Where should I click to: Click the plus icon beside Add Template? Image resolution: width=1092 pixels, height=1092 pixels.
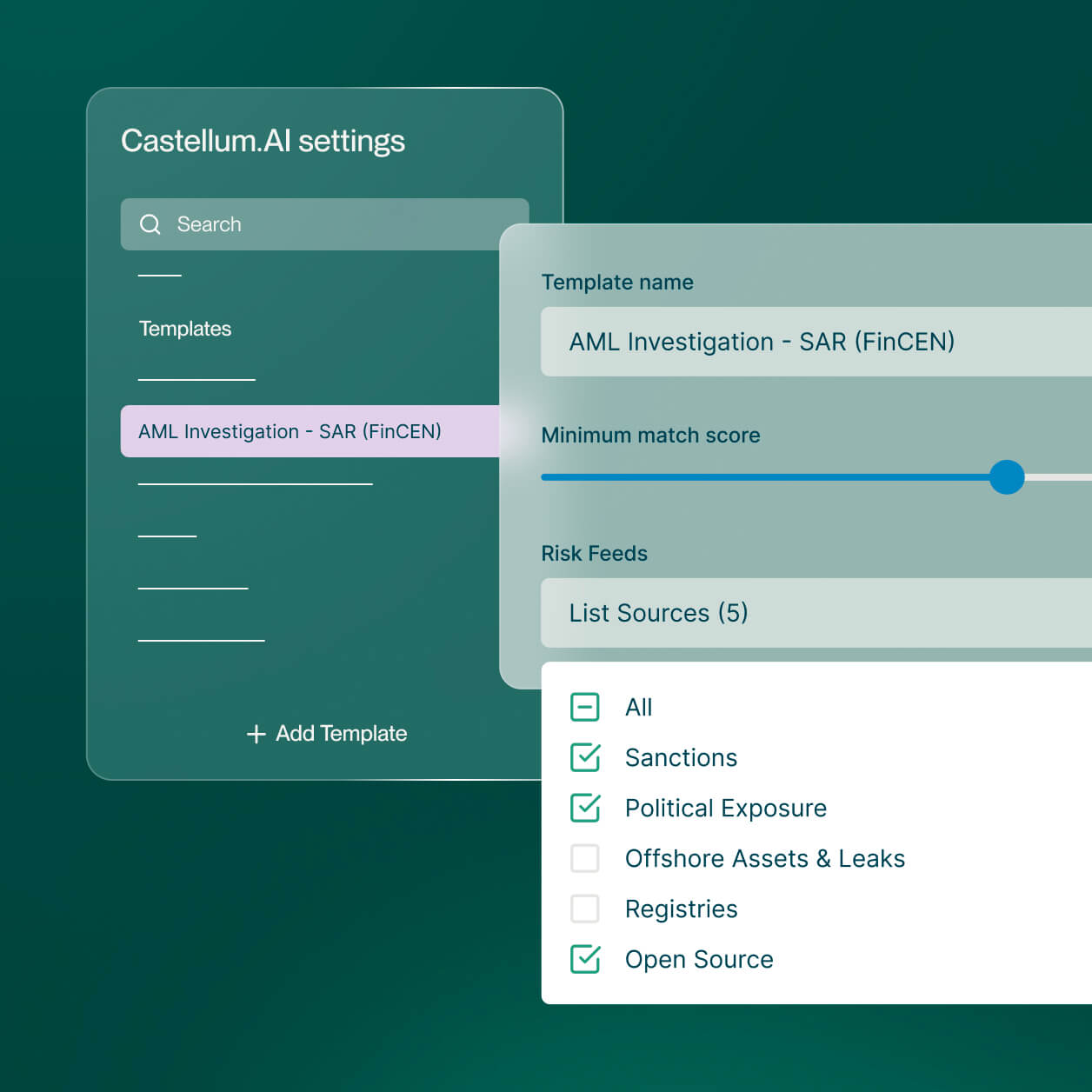coord(256,735)
